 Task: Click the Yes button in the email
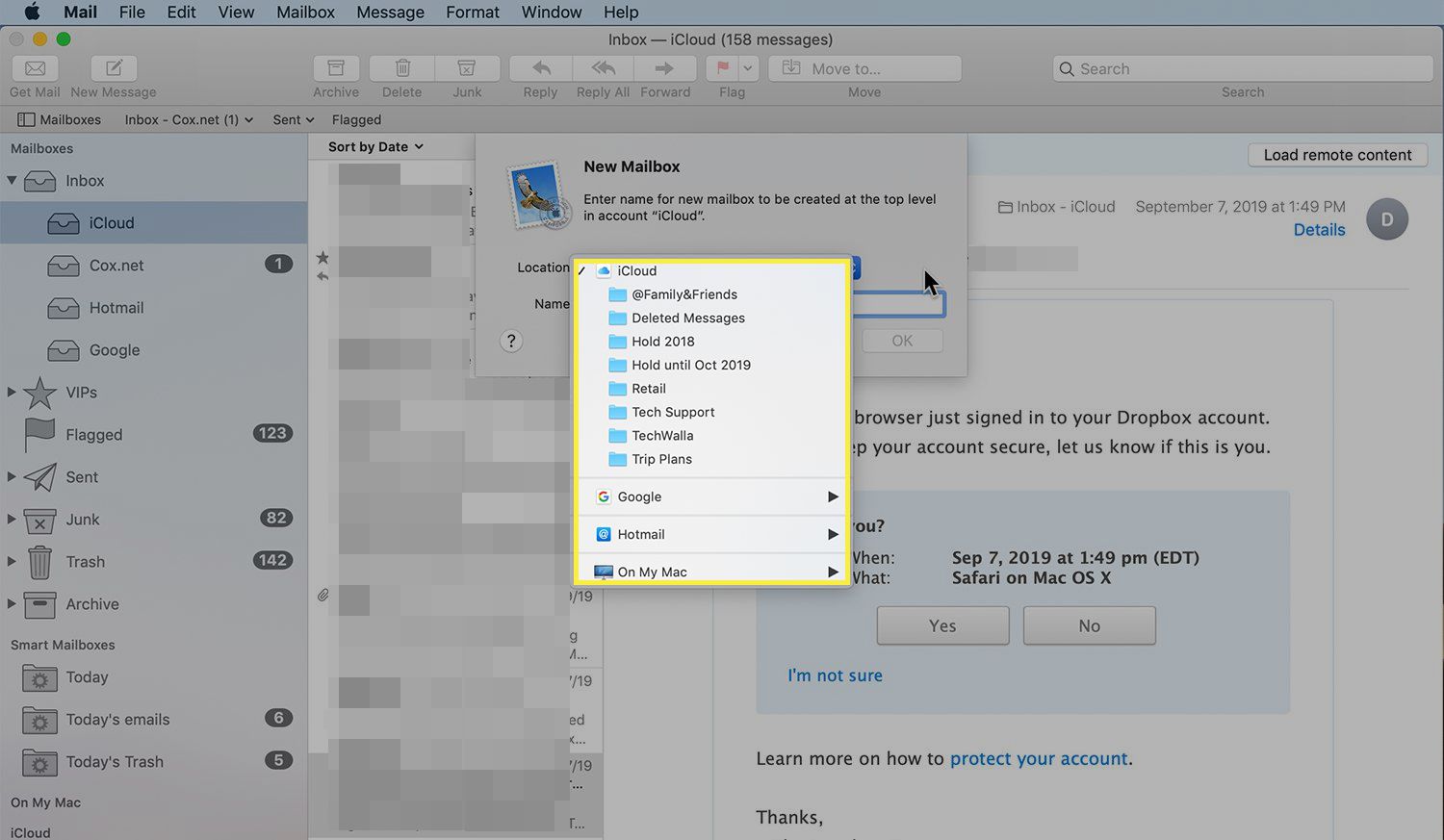(x=942, y=625)
